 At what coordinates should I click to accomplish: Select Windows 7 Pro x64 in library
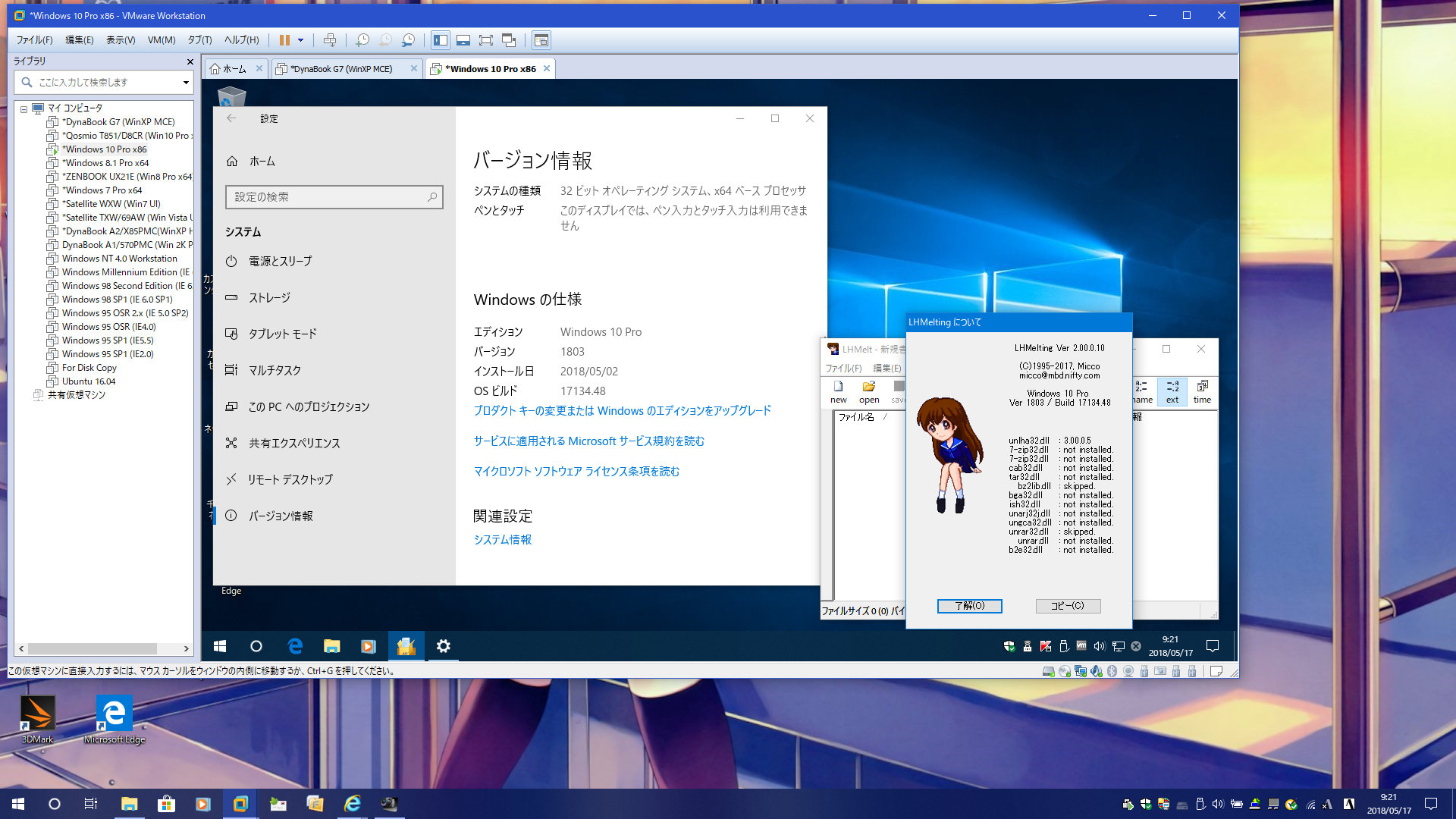(x=102, y=190)
